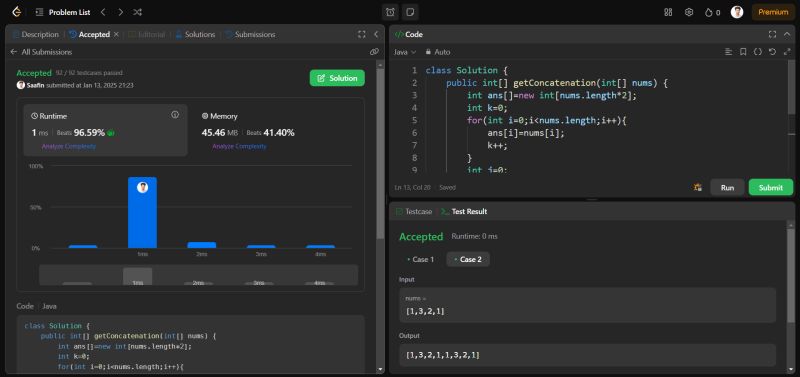800x377 pixels.
Task: Open the user profile avatar
Action: (x=737, y=12)
